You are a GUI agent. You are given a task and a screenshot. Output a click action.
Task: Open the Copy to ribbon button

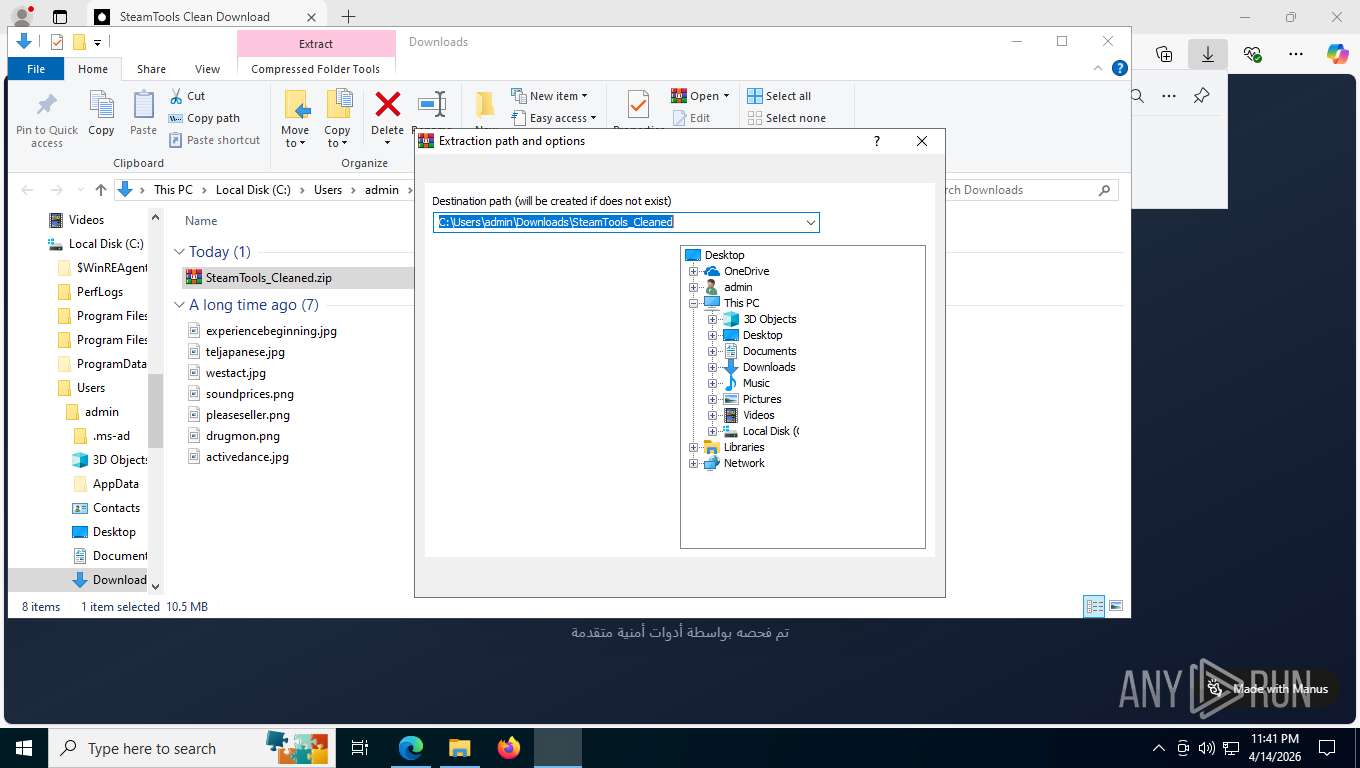338,119
